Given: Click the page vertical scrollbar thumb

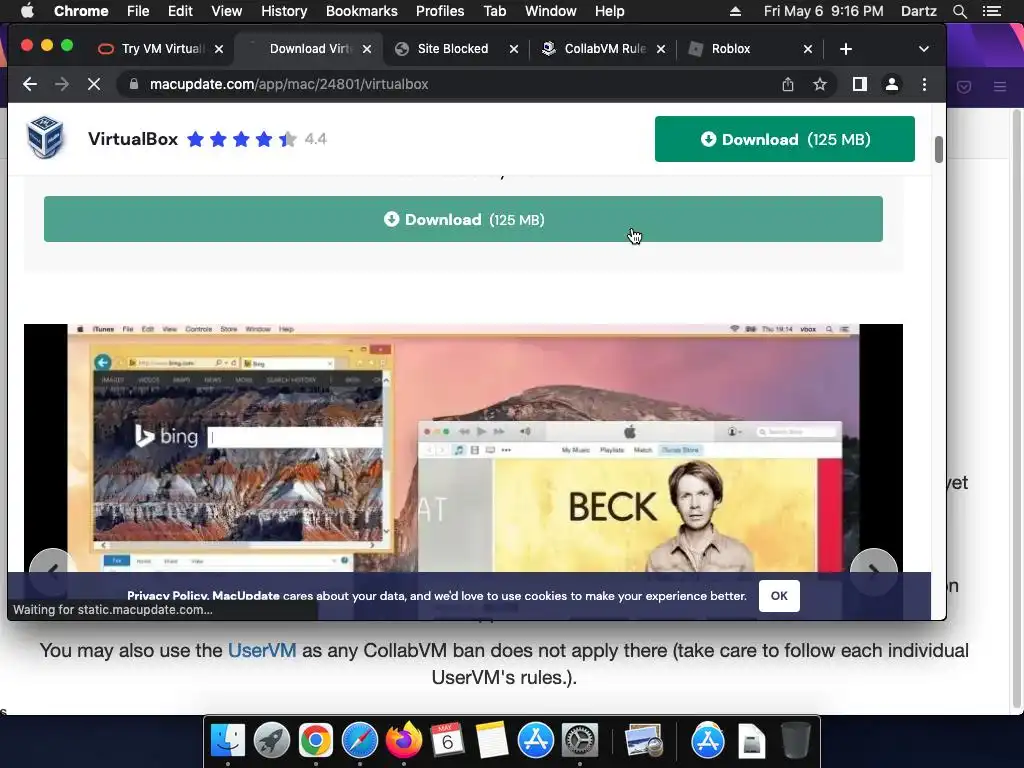Looking at the screenshot, I should point(938,150).
